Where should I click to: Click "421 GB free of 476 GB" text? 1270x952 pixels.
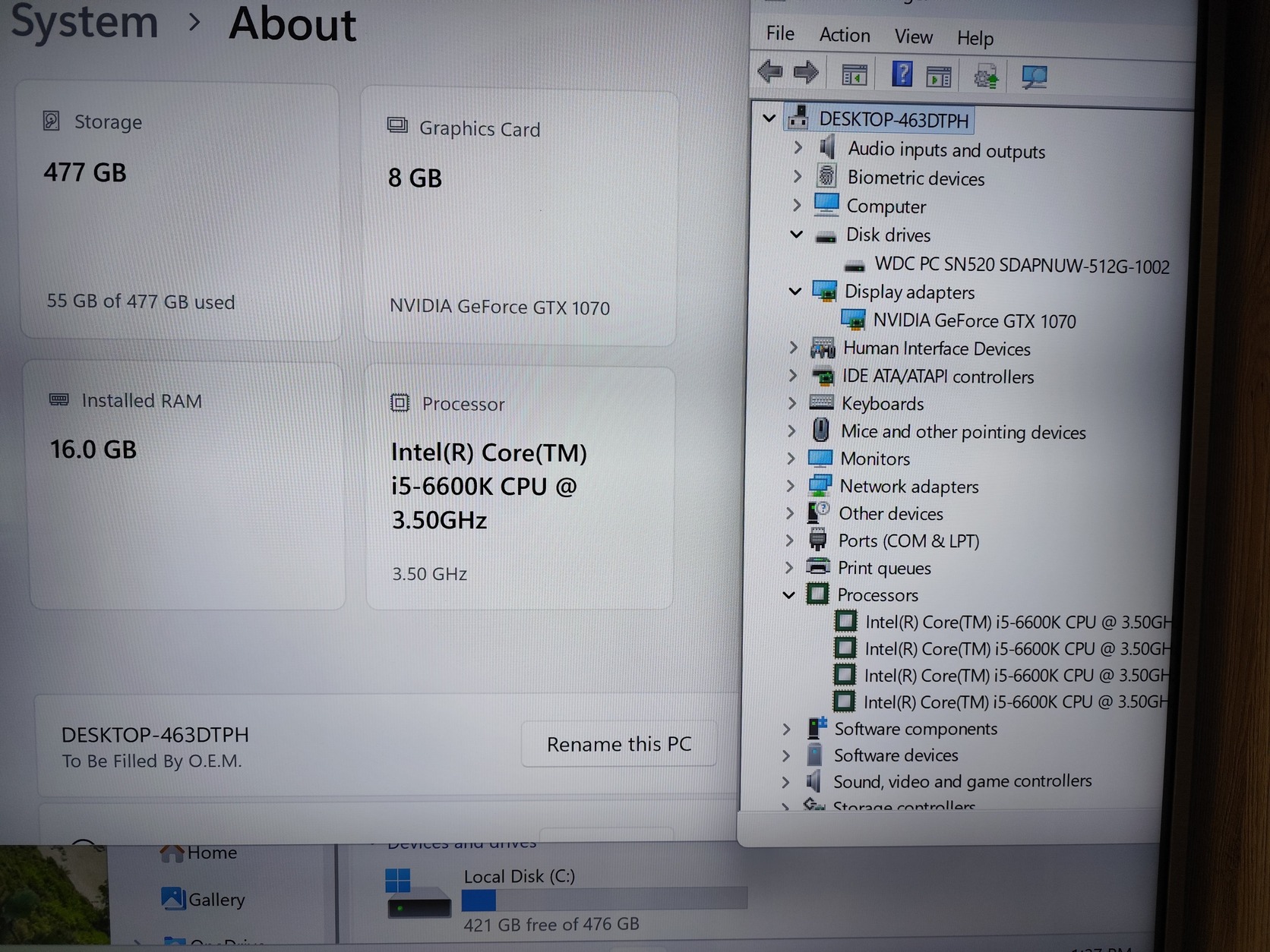(551, 924)
